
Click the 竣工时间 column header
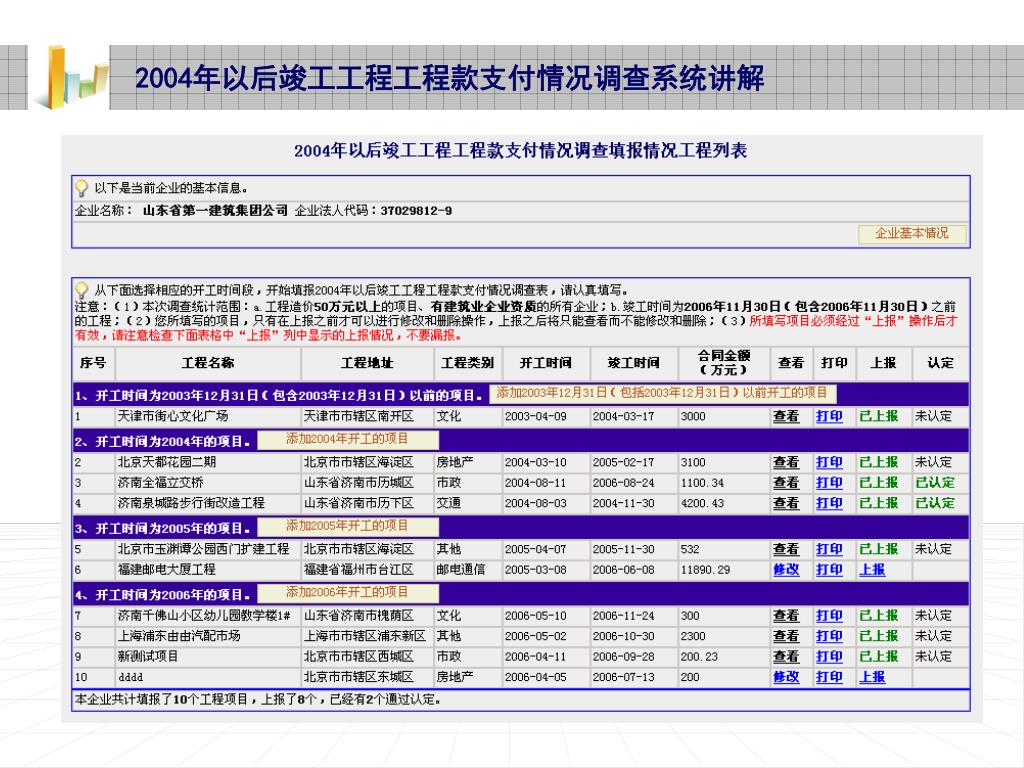(x=633, y=362)
